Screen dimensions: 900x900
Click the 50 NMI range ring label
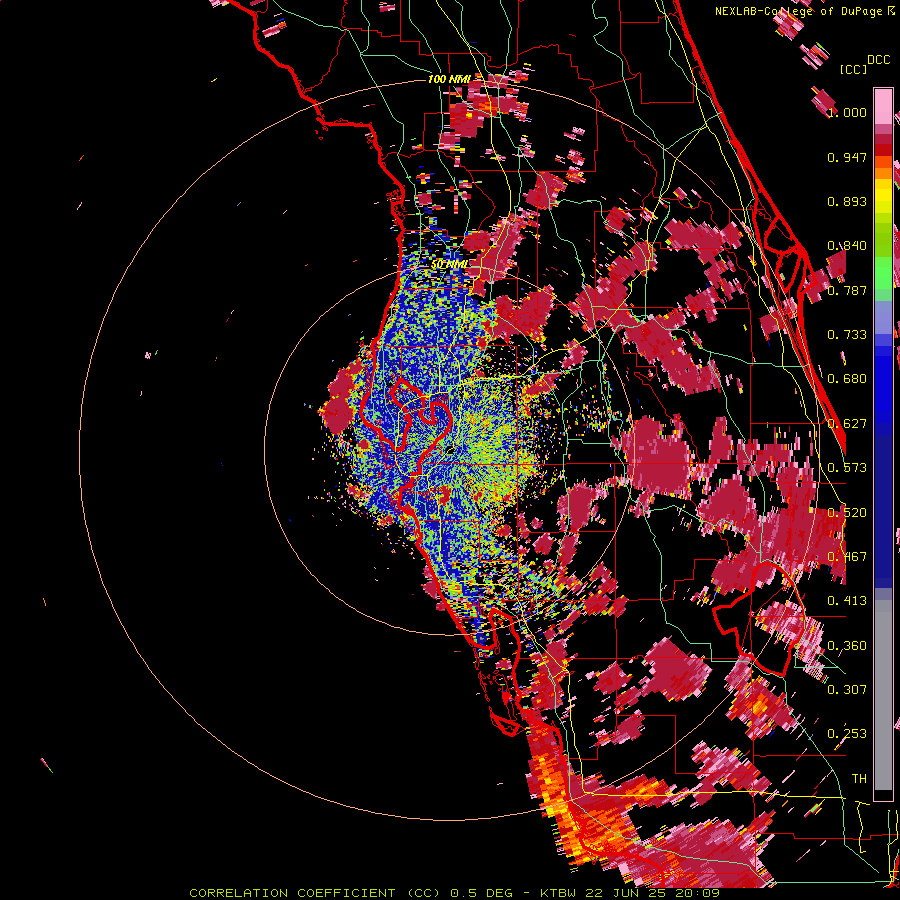point(449,265)
